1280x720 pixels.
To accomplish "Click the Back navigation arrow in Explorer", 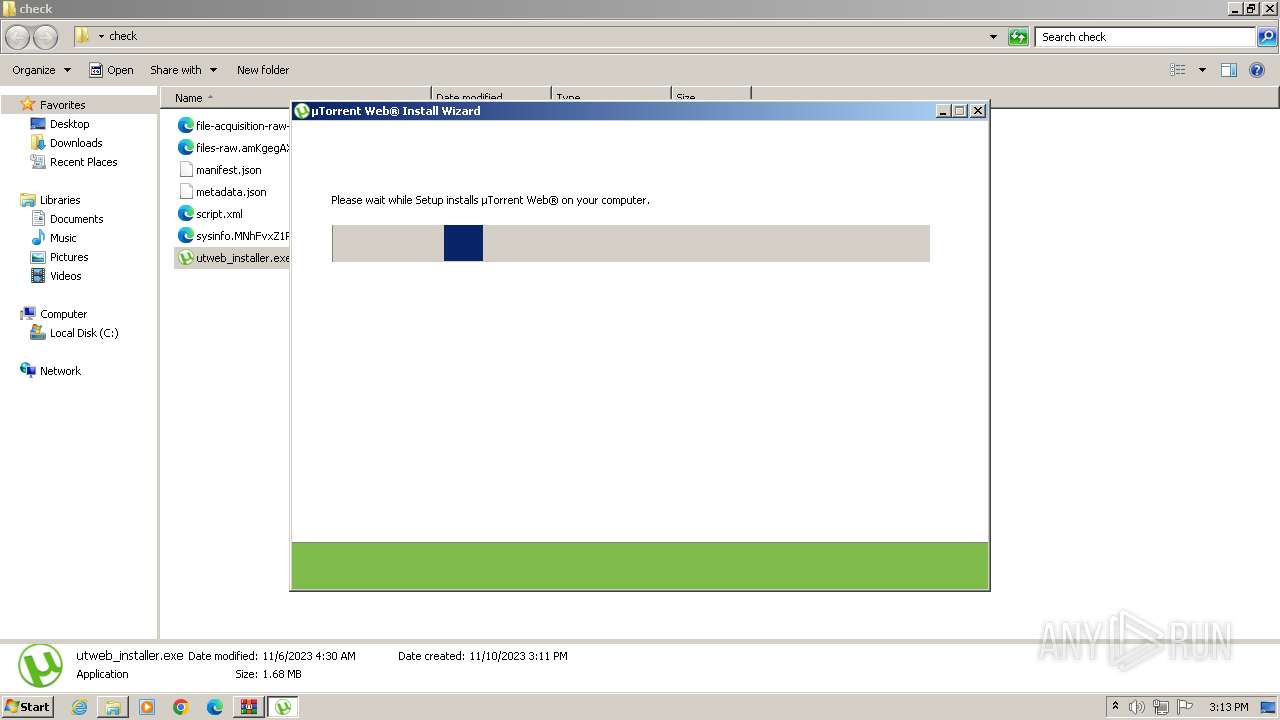I will (x=18, y=37).
